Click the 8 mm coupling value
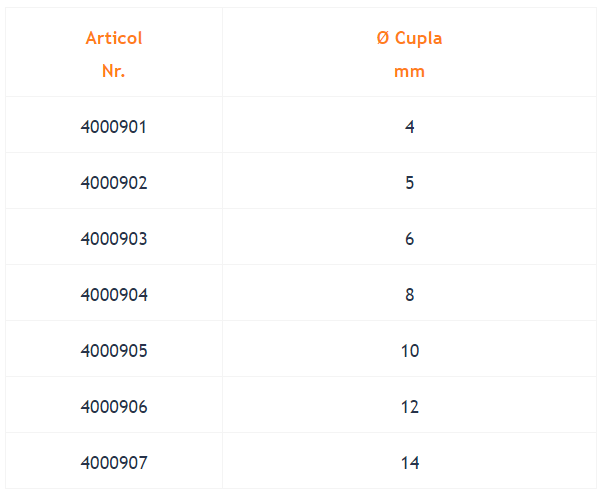 coord(410,295)
